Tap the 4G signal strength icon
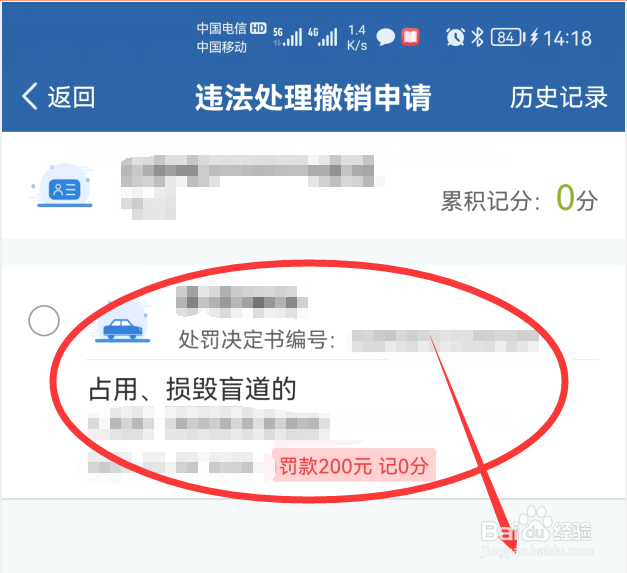 323,37
